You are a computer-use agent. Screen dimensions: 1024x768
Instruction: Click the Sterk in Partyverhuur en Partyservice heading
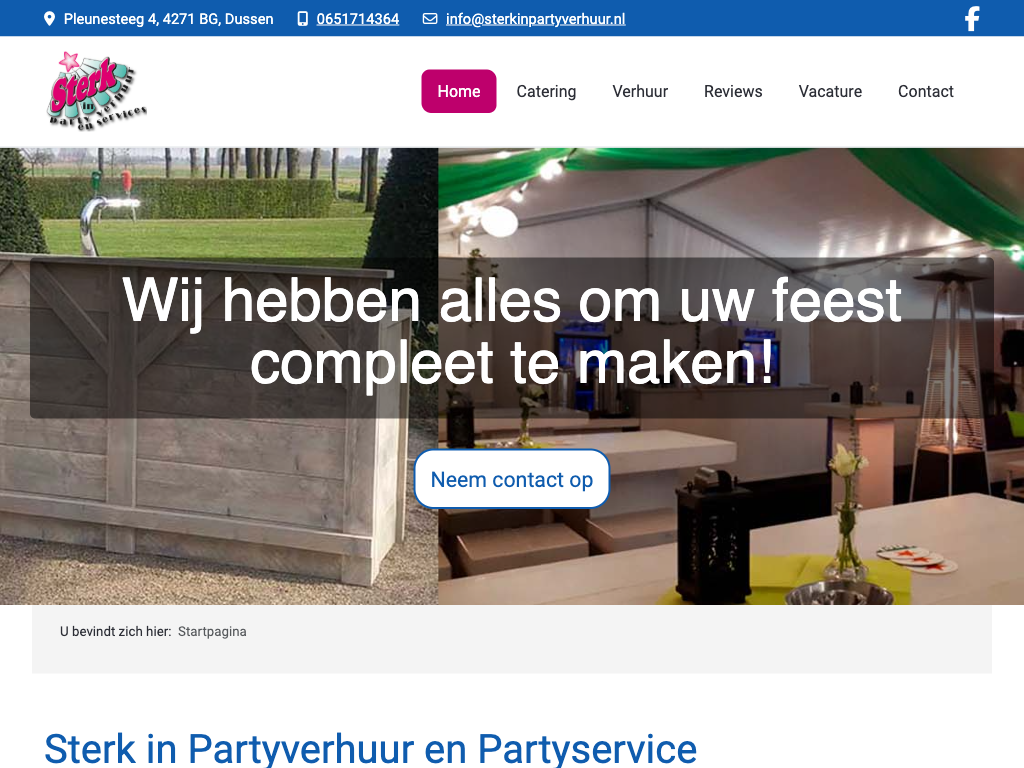pos(370,748)
